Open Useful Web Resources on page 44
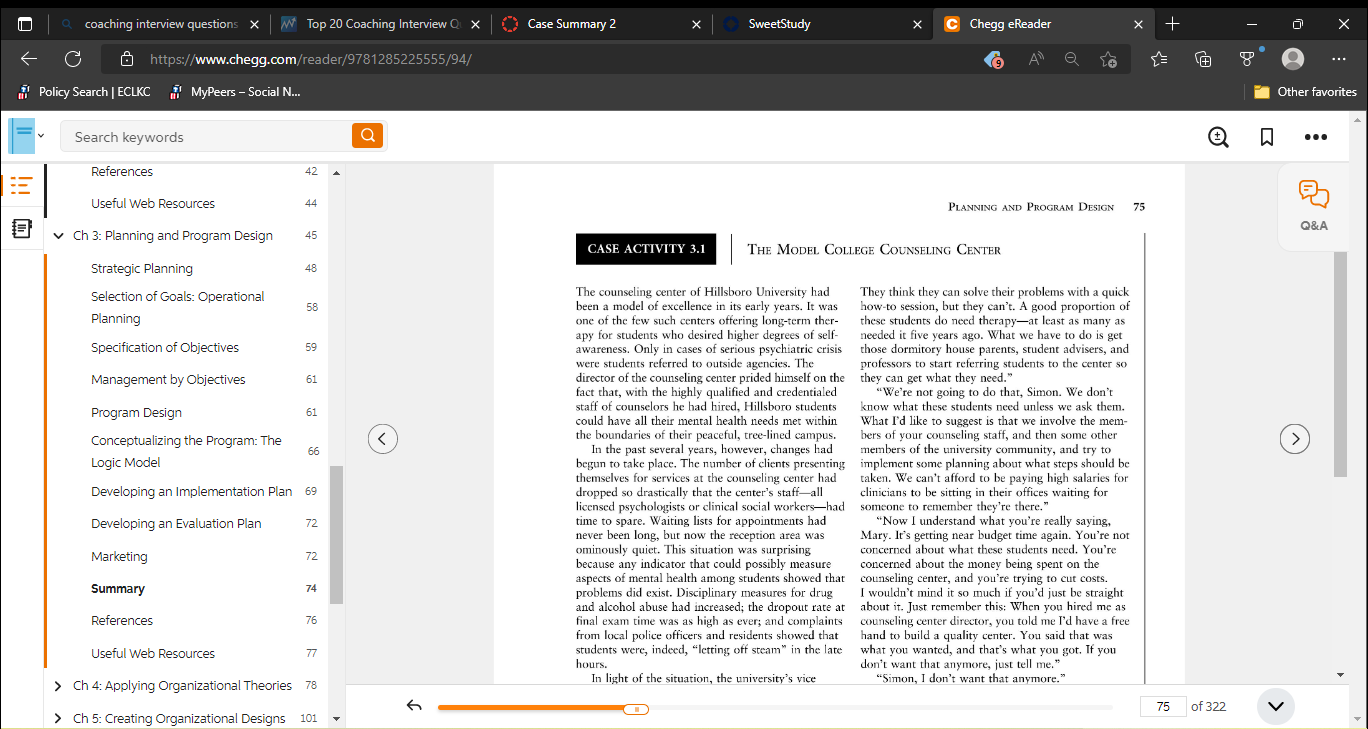Image resolution: width=1368 pixels, height=729 pixels. pos(153,203)
